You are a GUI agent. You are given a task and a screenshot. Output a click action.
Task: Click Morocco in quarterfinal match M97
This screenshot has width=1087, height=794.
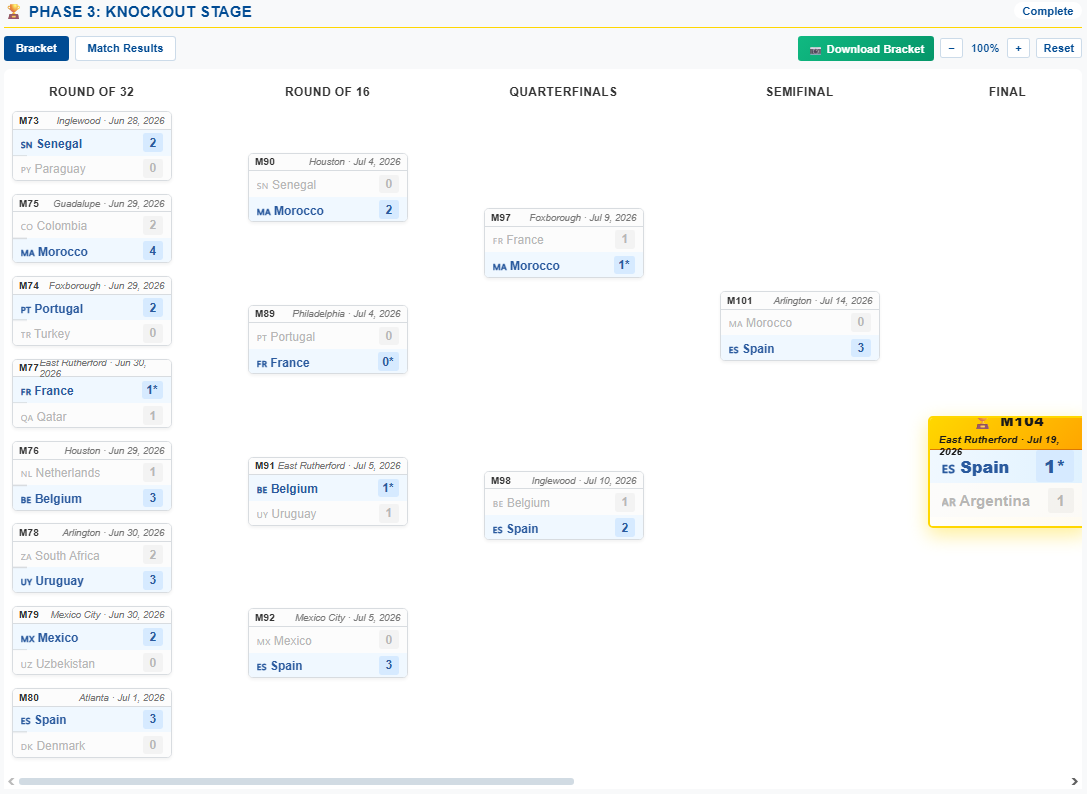click(x=534, y=266)
